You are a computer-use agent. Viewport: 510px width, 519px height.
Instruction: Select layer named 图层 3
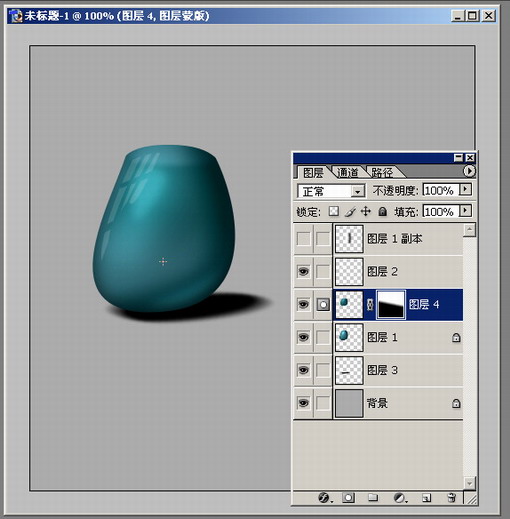tap(382, 370)
